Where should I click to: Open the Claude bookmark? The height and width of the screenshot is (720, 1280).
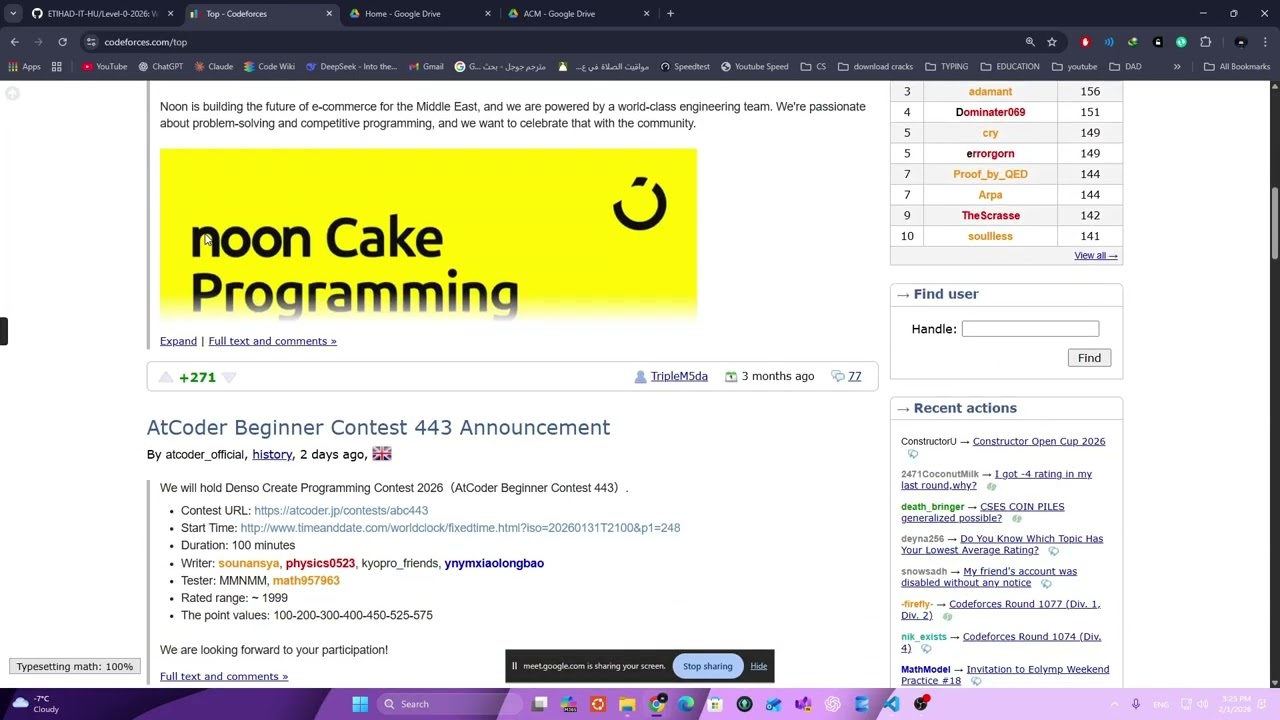coord(214,67)
